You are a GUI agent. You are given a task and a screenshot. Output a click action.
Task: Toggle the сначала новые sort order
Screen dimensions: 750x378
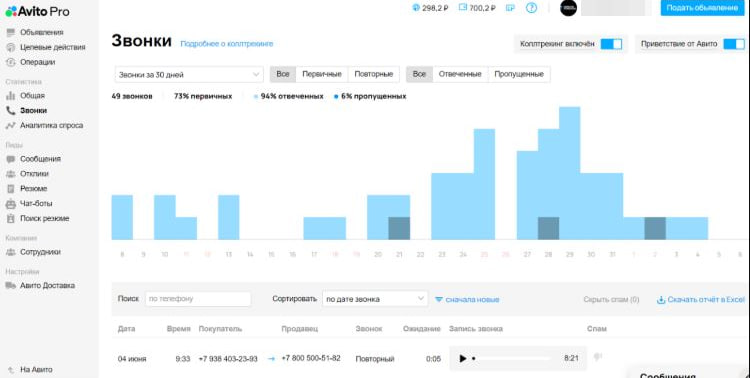[467, 300]
